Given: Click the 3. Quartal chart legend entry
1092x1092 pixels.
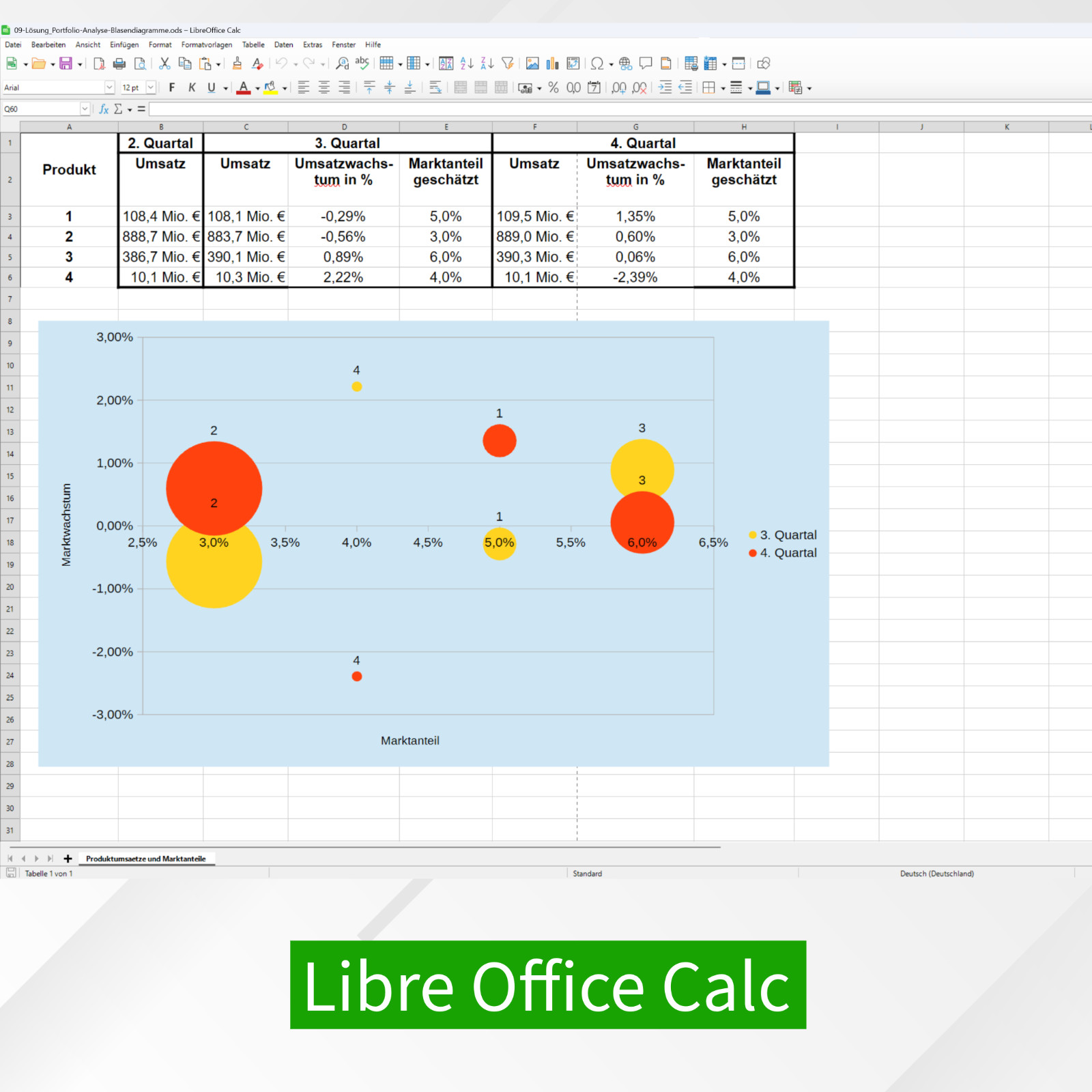Looking at the screenshot, I should [x=782, y=535].
